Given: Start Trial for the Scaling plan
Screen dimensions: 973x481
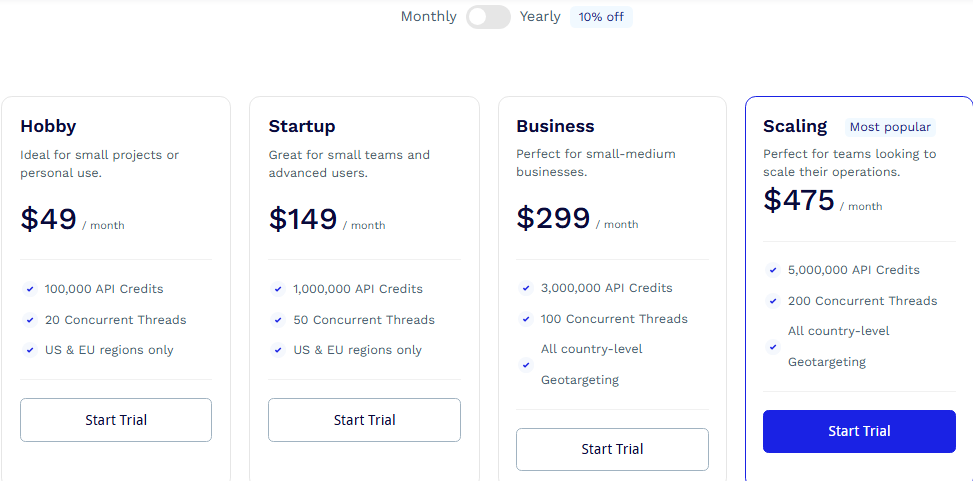Looking at the screenshot, I should (859, 431).
